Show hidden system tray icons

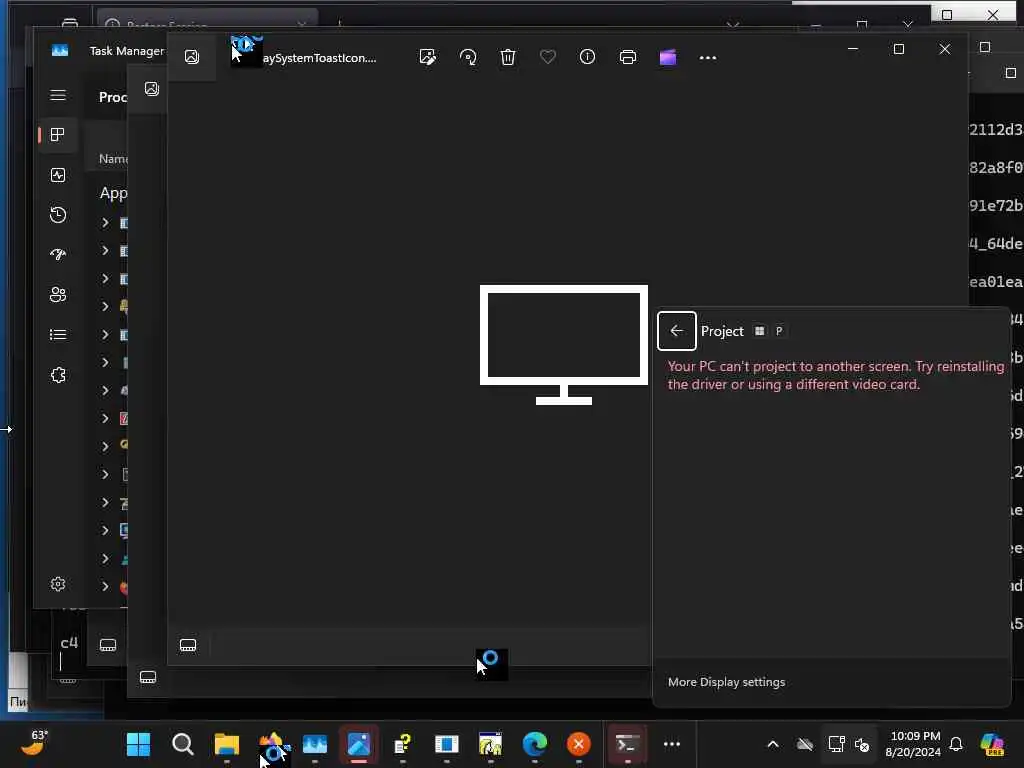773,744
